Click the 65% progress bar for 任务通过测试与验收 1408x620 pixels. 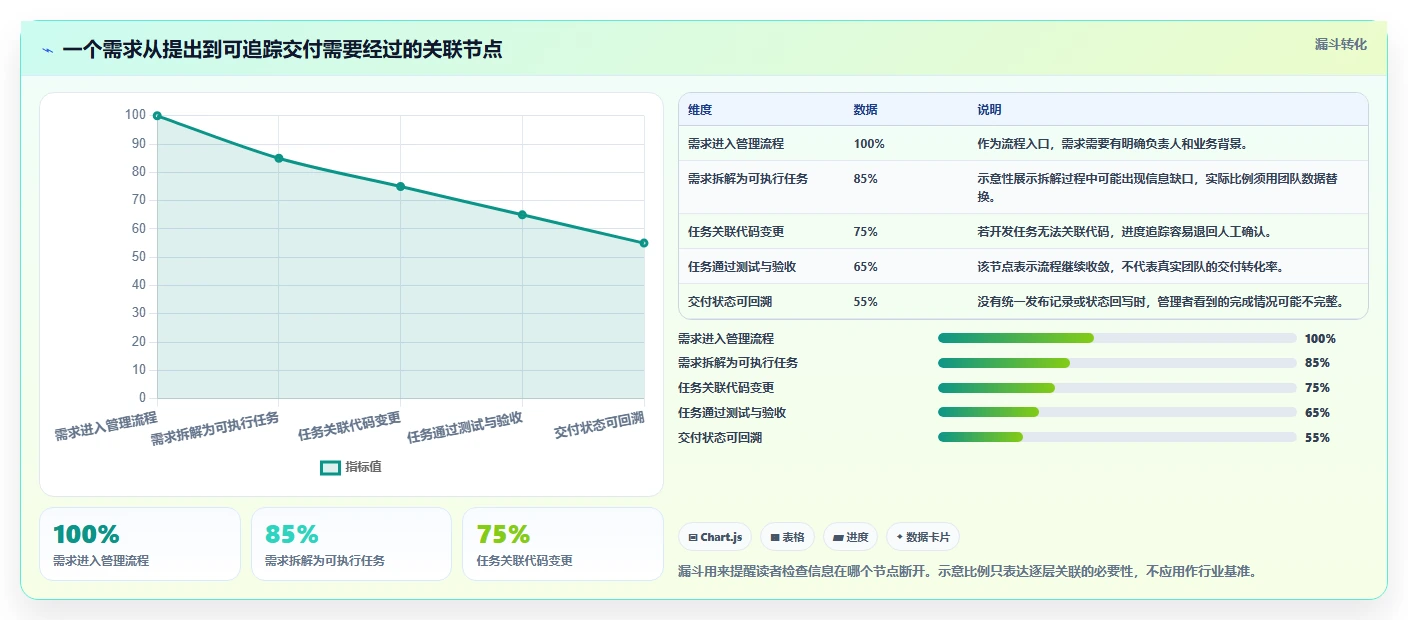click(1117, 412)
